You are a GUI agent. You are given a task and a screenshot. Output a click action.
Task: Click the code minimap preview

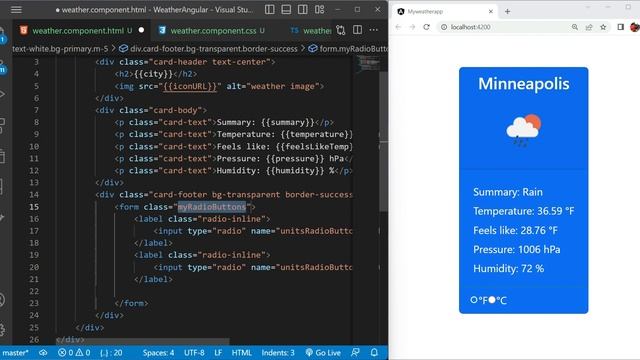[367, 64]
